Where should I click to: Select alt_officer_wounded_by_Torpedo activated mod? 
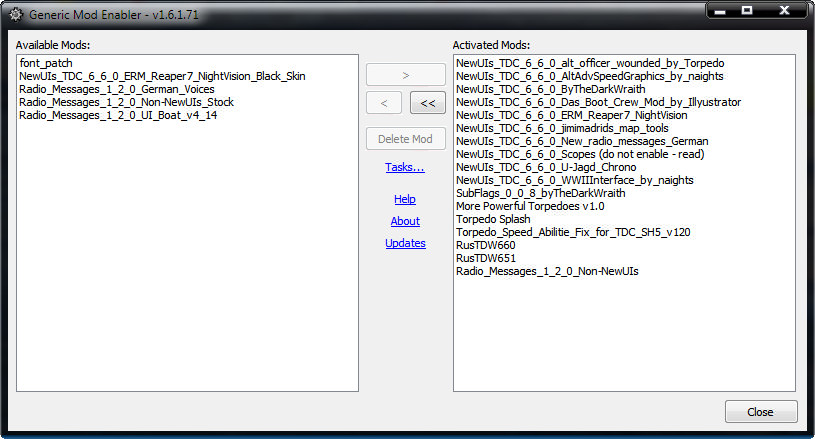pyautogui.click(x=590, y=63)
